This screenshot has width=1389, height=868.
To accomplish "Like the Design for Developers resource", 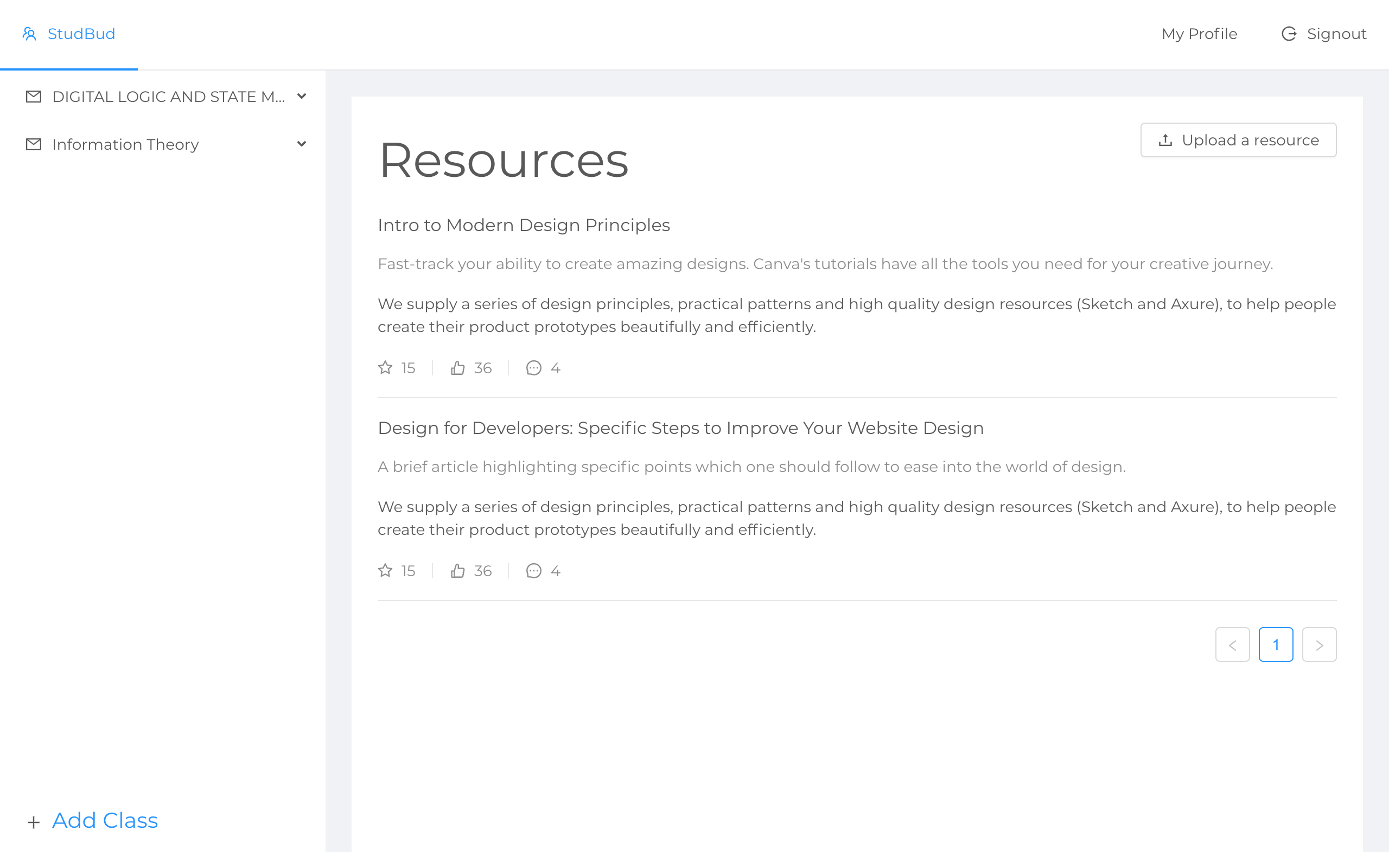I will click(457, 571).
